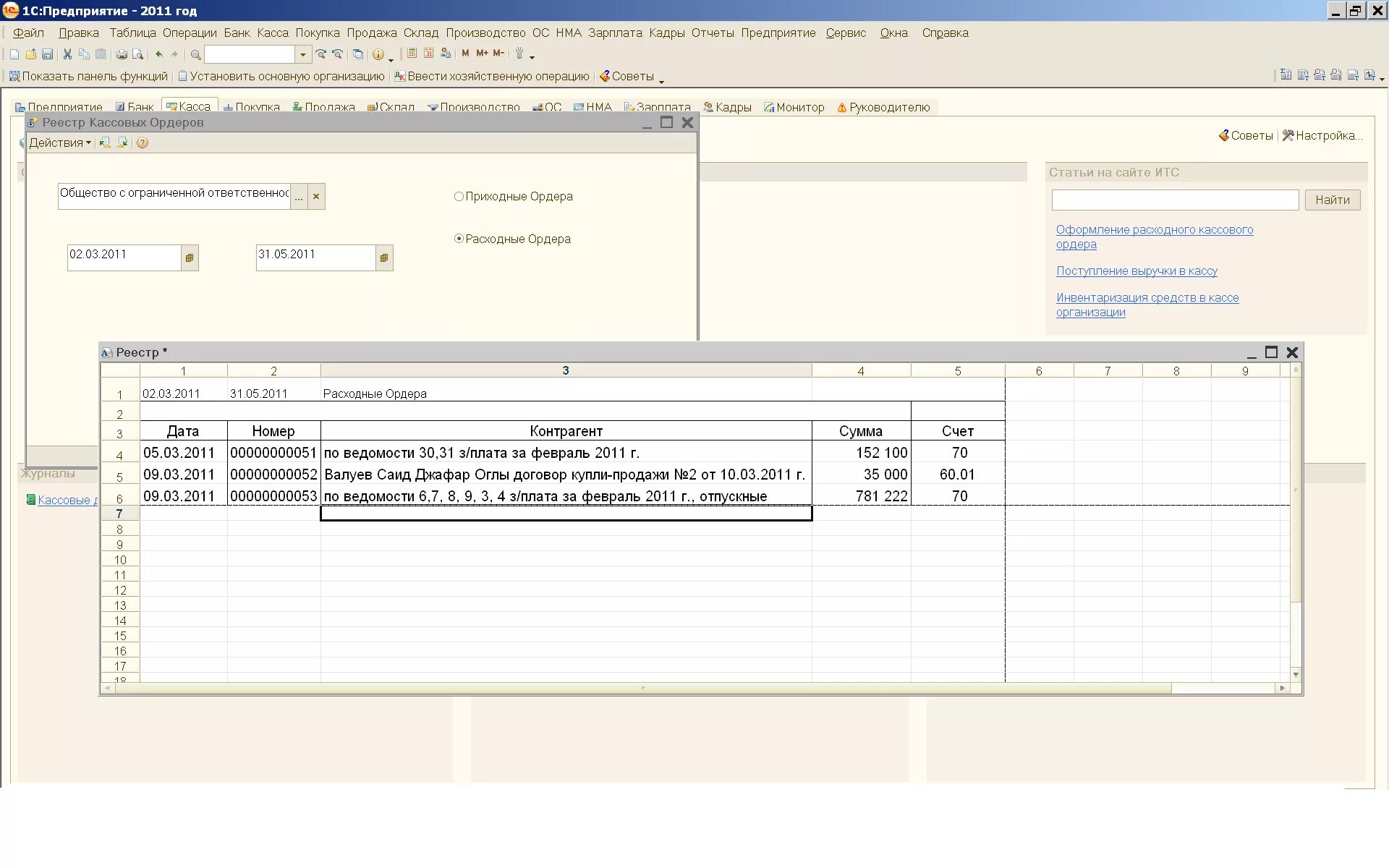Click the Save (floppy disk) toolbar icon

[x=47, y=54]
